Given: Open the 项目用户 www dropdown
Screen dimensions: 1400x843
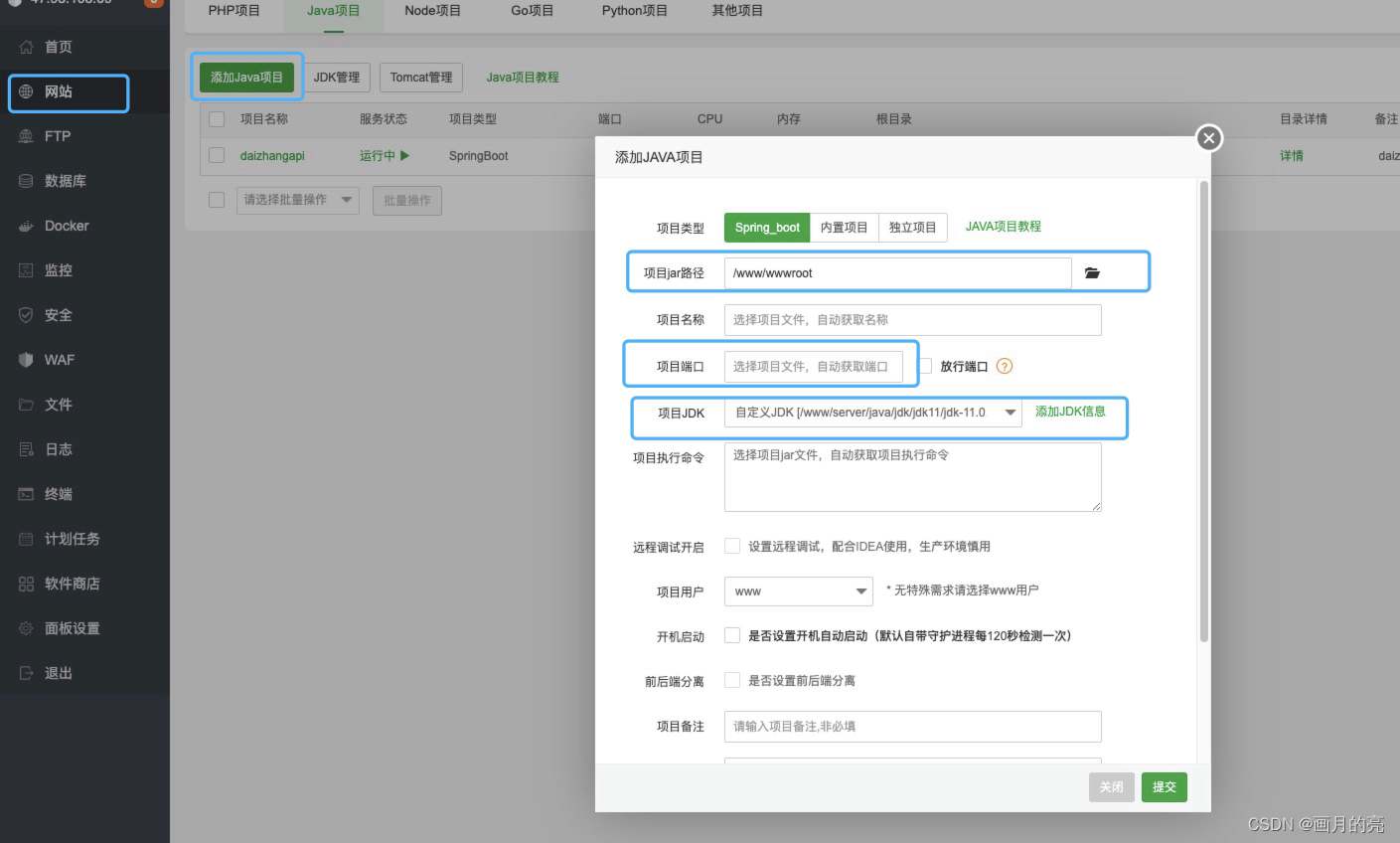Looking at the screenshot, I should 862,590.
